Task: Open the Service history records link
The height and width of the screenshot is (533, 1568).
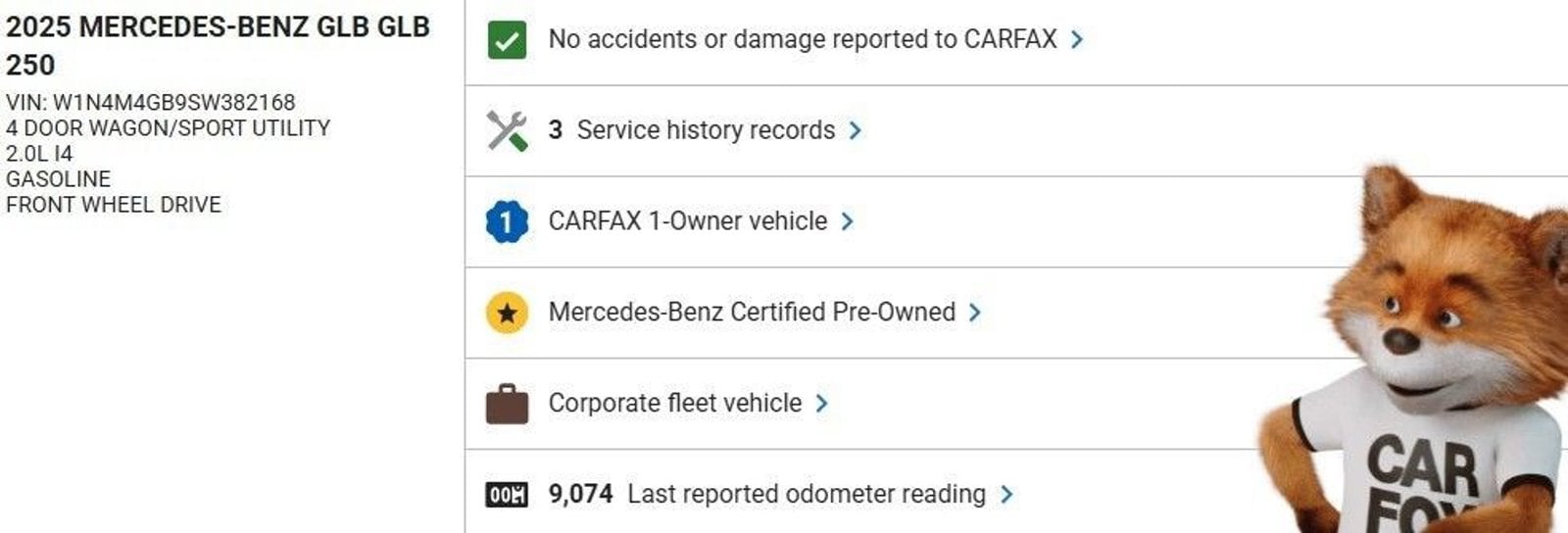Action: (705, 130)
